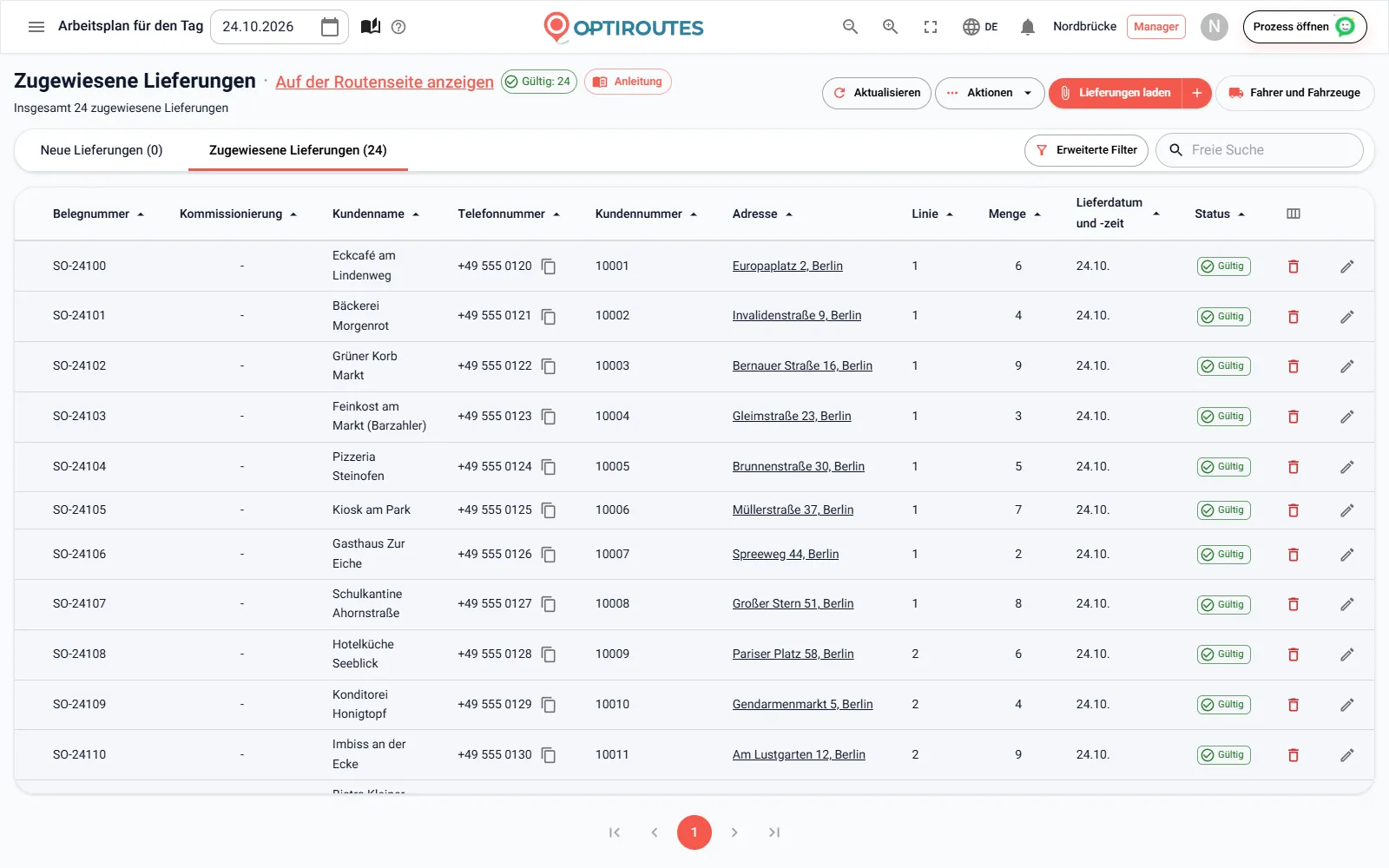Go to the previous page

point(655,832)
